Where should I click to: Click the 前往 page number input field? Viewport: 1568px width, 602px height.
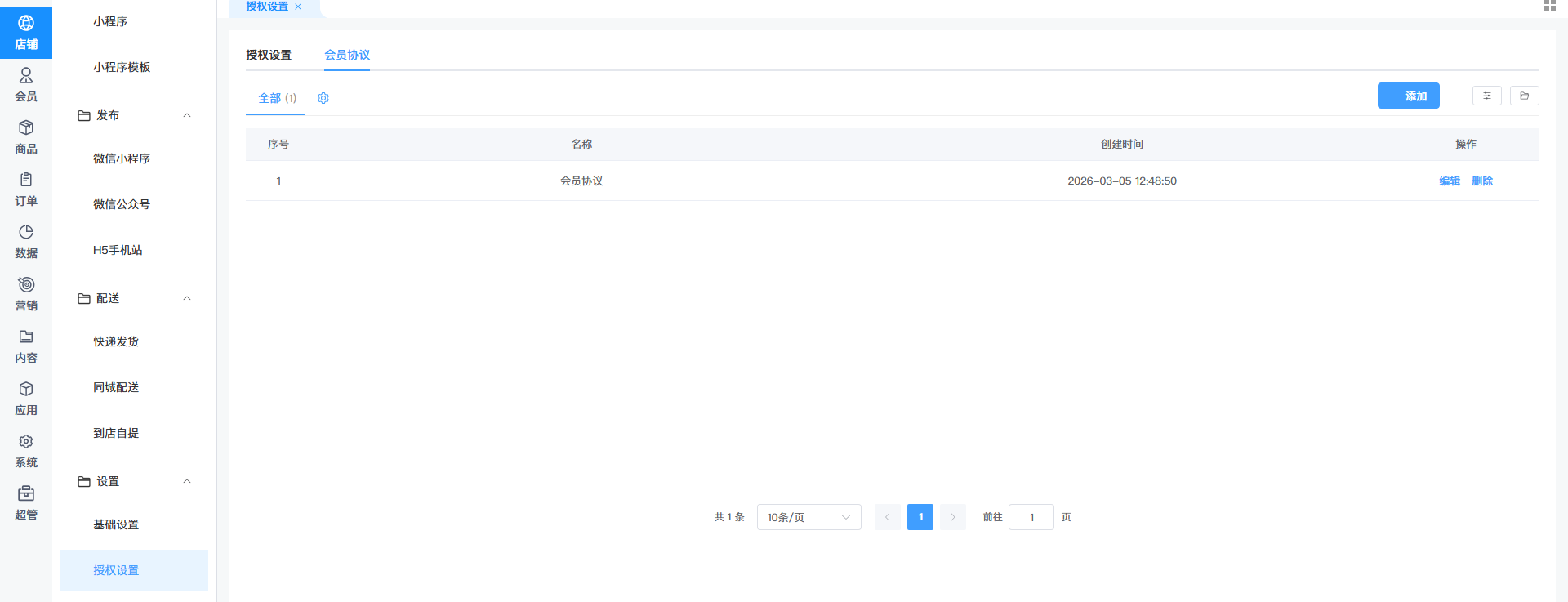1031,517
